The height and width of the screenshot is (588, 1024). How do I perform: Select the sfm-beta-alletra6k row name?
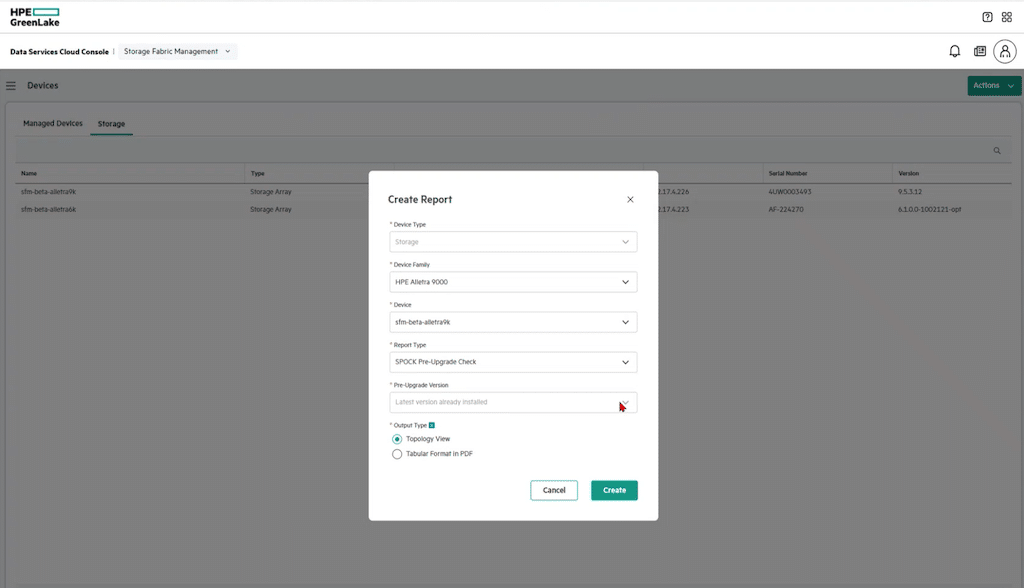[x=48, y=210]
